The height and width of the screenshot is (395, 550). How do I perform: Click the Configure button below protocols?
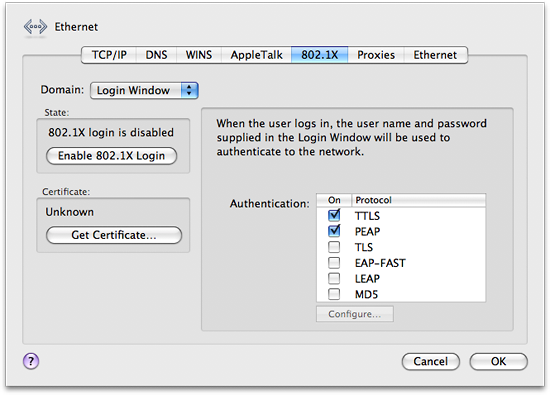(x=355, y=314)
